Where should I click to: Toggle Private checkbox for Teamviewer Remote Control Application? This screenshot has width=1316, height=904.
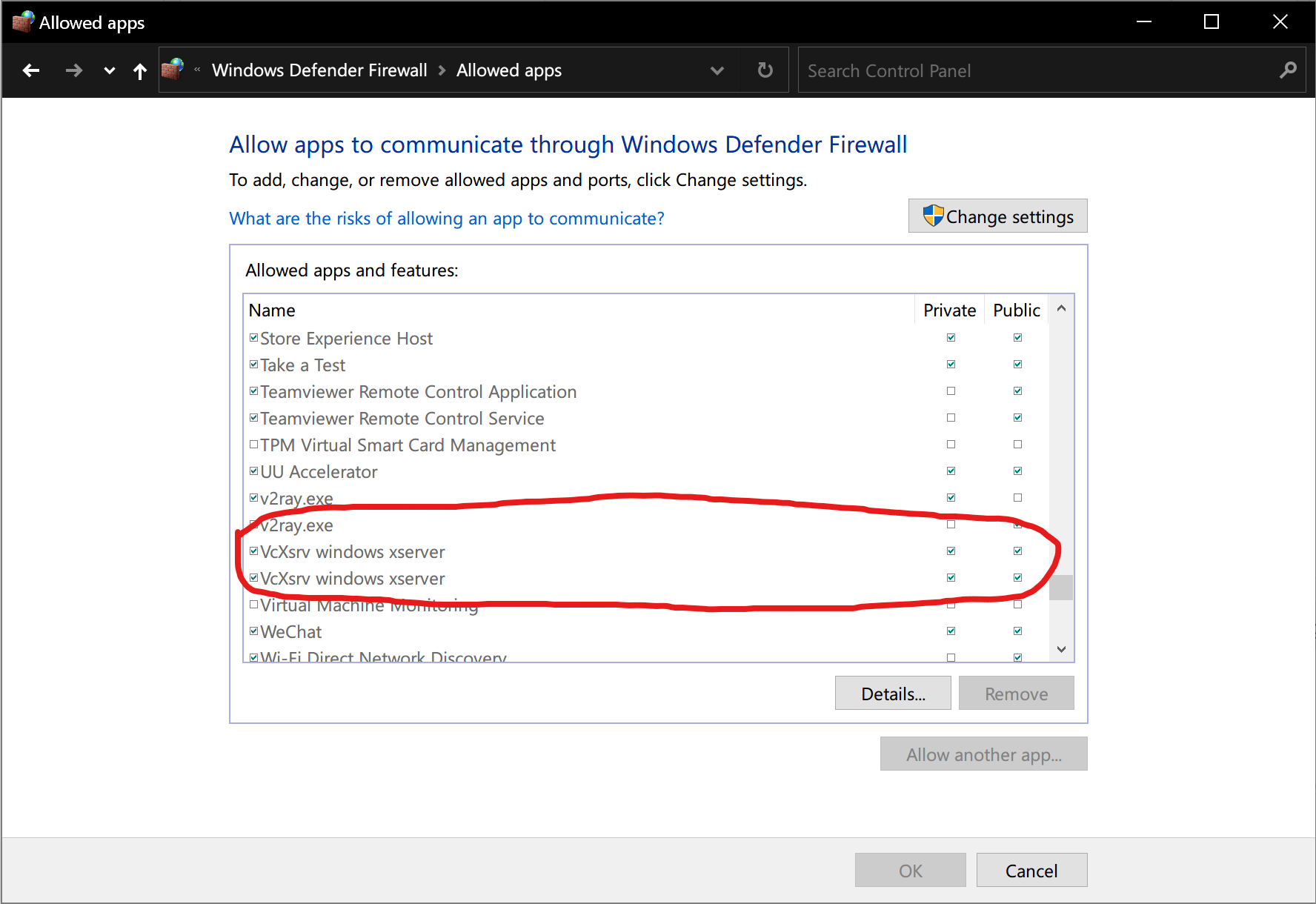951,391
